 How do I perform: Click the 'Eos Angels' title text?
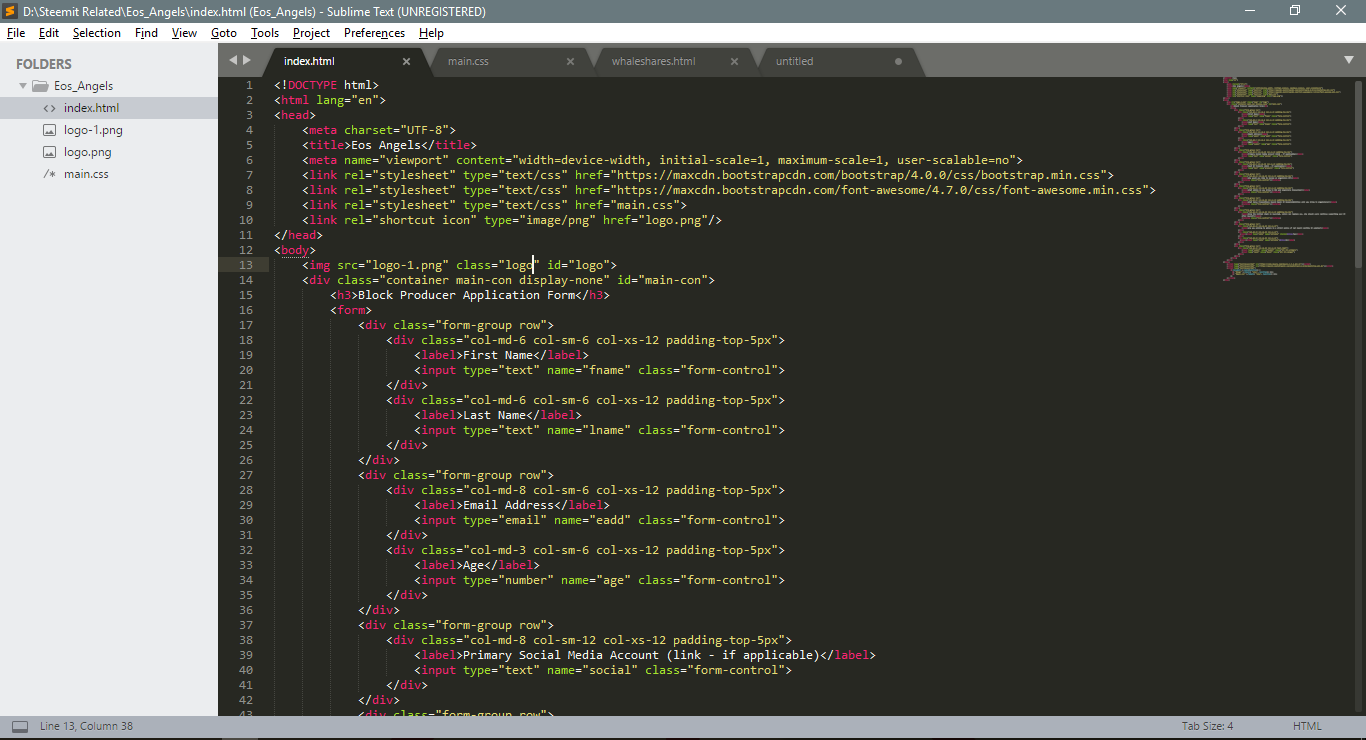pos(385,145)
